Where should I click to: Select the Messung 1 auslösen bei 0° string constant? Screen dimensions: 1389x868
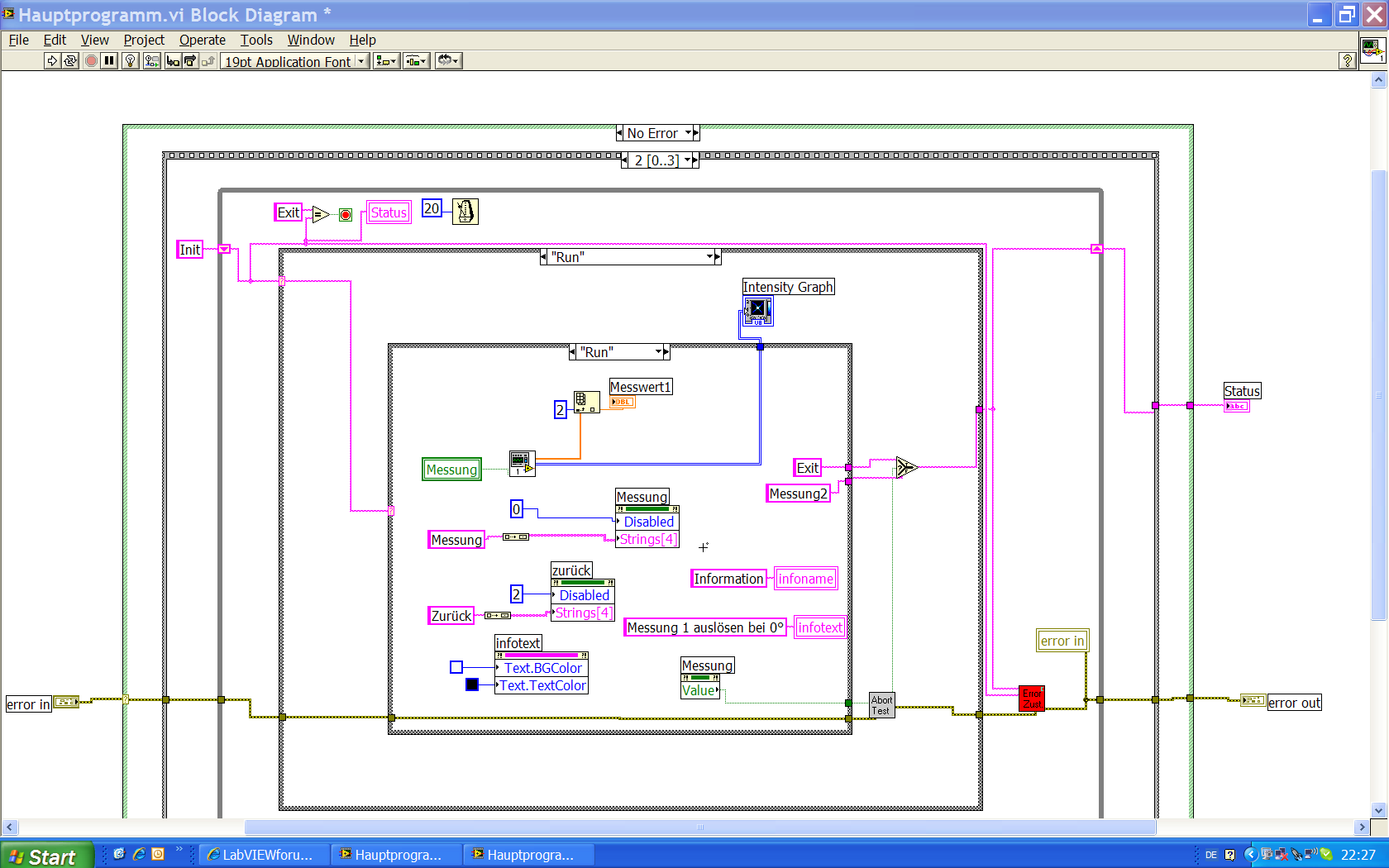pos(705,627)
